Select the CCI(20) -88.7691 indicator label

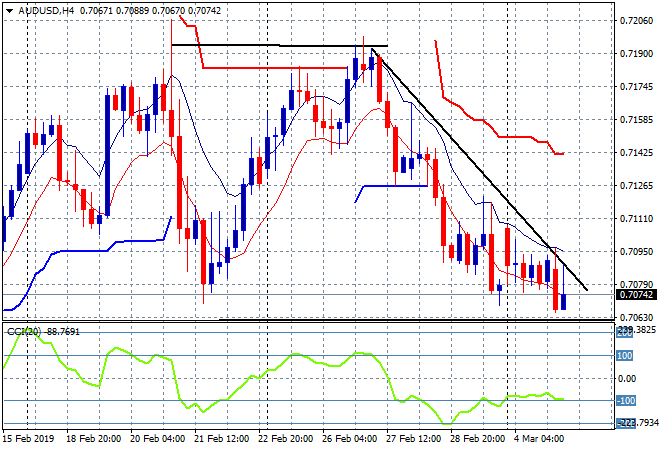click(x=44, y=332)
